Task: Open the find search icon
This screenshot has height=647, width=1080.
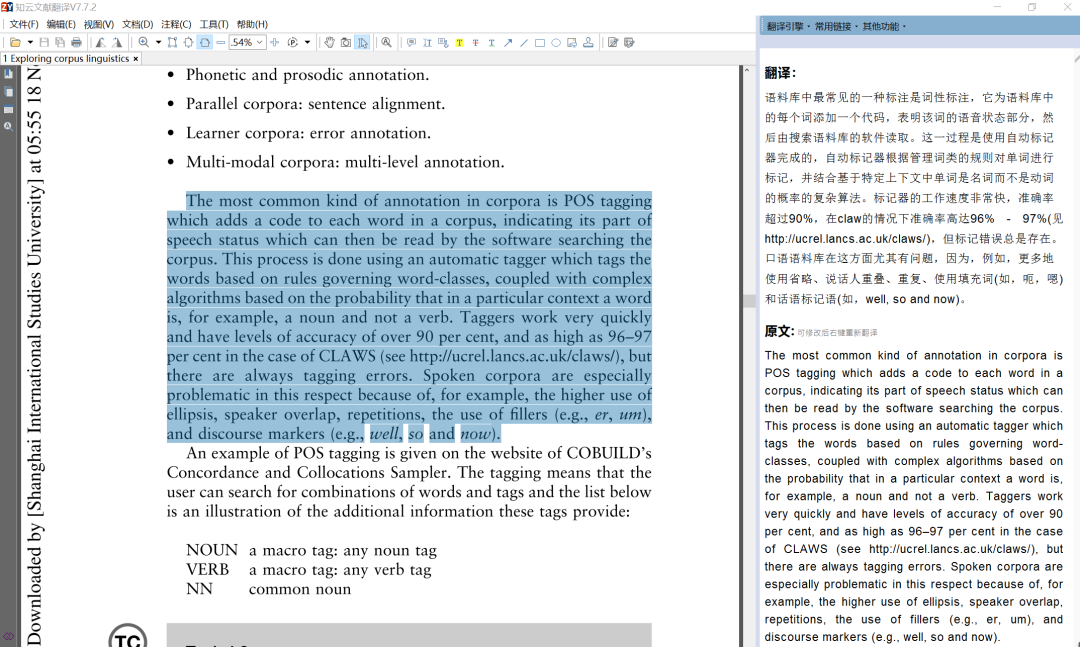Action: (386, 43)
